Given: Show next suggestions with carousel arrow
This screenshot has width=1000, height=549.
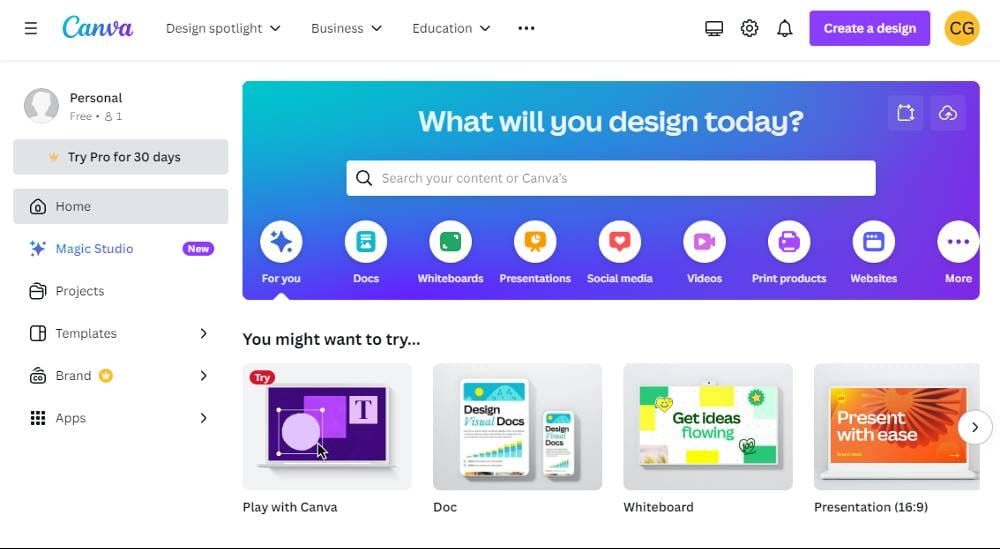Looking at the screenshot, I should (974, 427).
